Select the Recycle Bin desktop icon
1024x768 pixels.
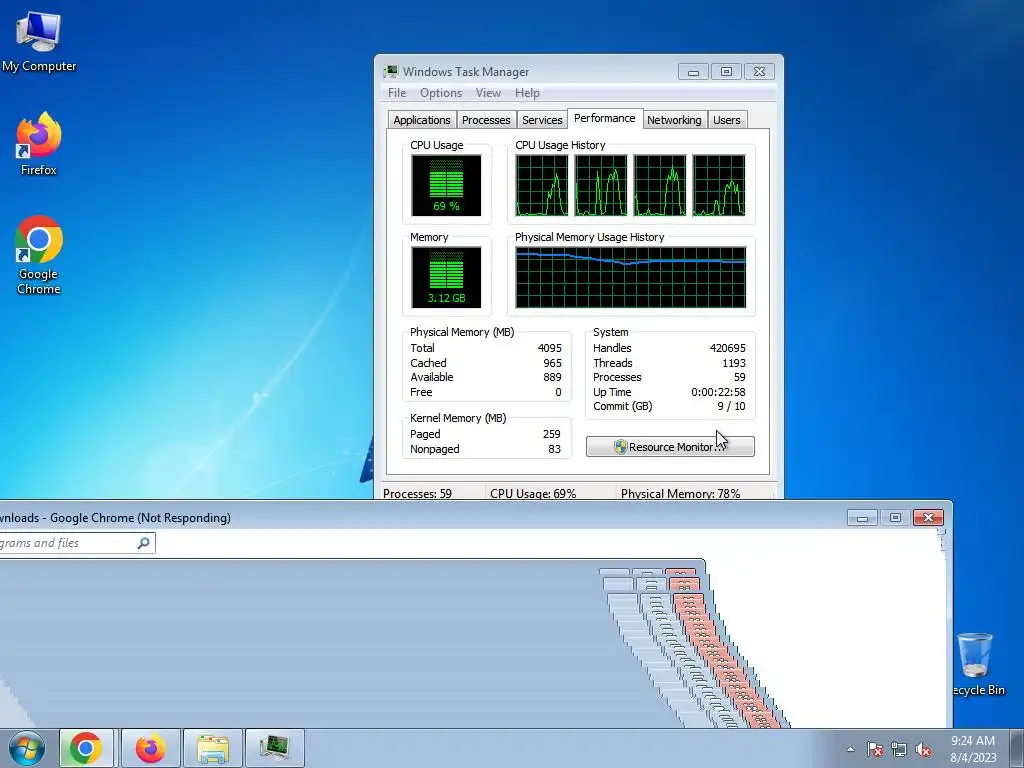(977, 664)
